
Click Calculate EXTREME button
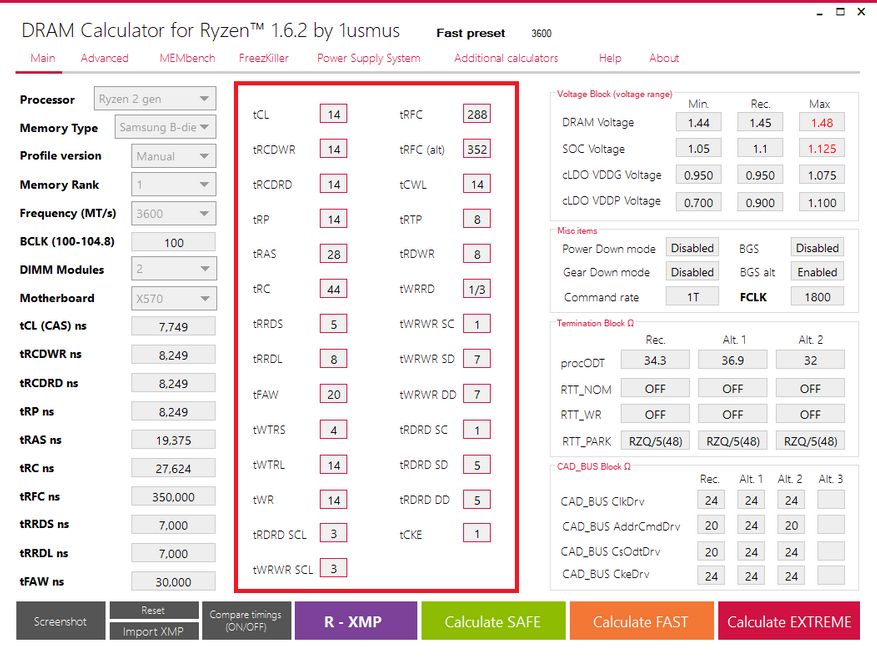[789, 621]
